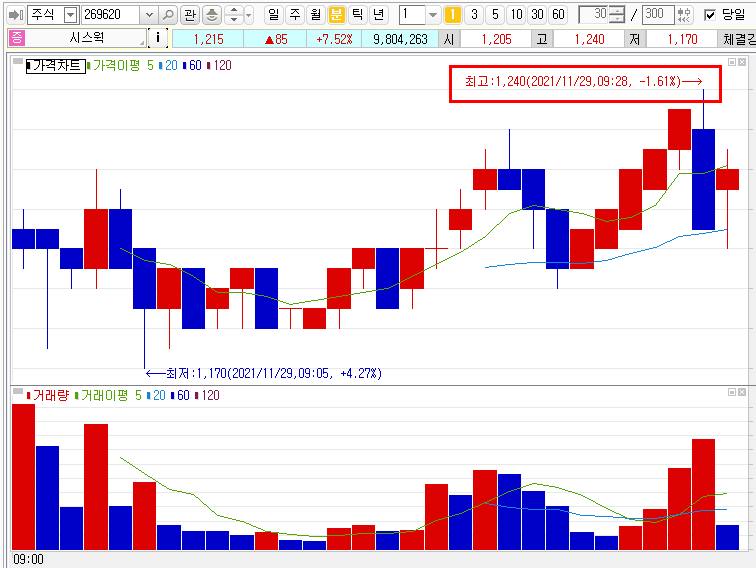Viewport: 756px width, 568px height.
Task: Click the 120-period price MA legend
Action: 219,66
